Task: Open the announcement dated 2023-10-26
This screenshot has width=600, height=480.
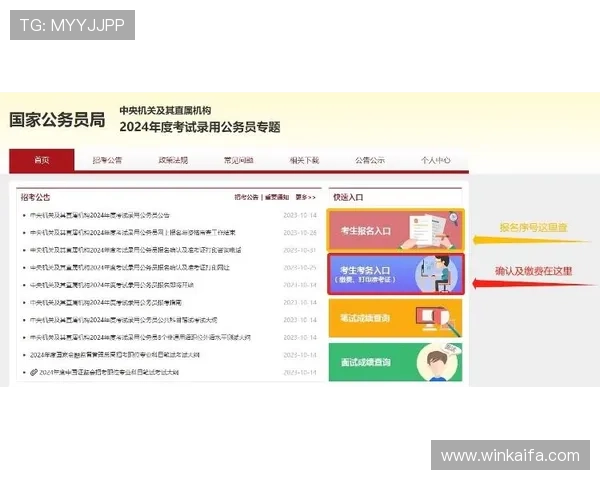Action: coord(133,232)
